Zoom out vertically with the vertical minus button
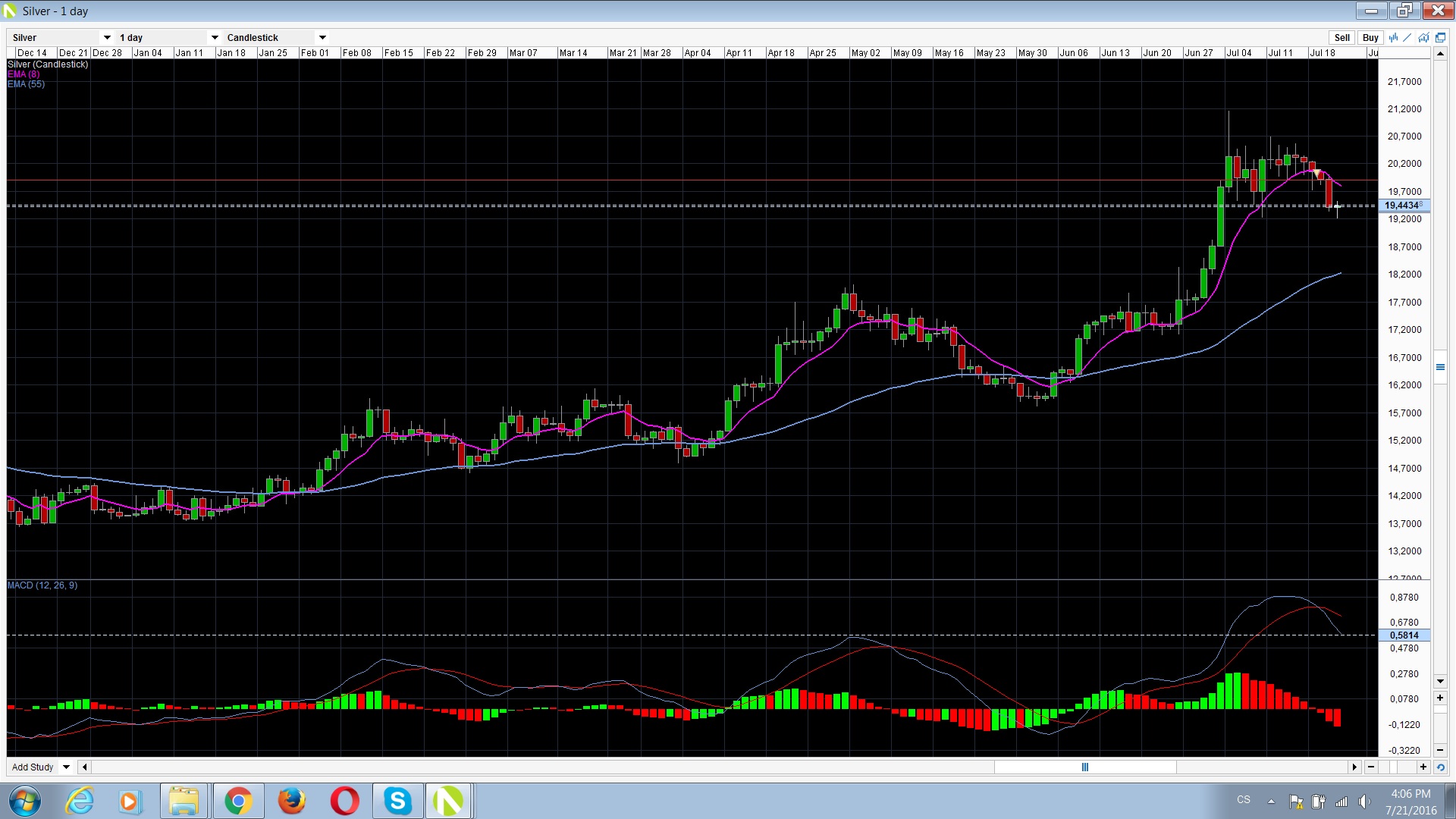This screenshot has height=819, width=1456. [1440, 751]
